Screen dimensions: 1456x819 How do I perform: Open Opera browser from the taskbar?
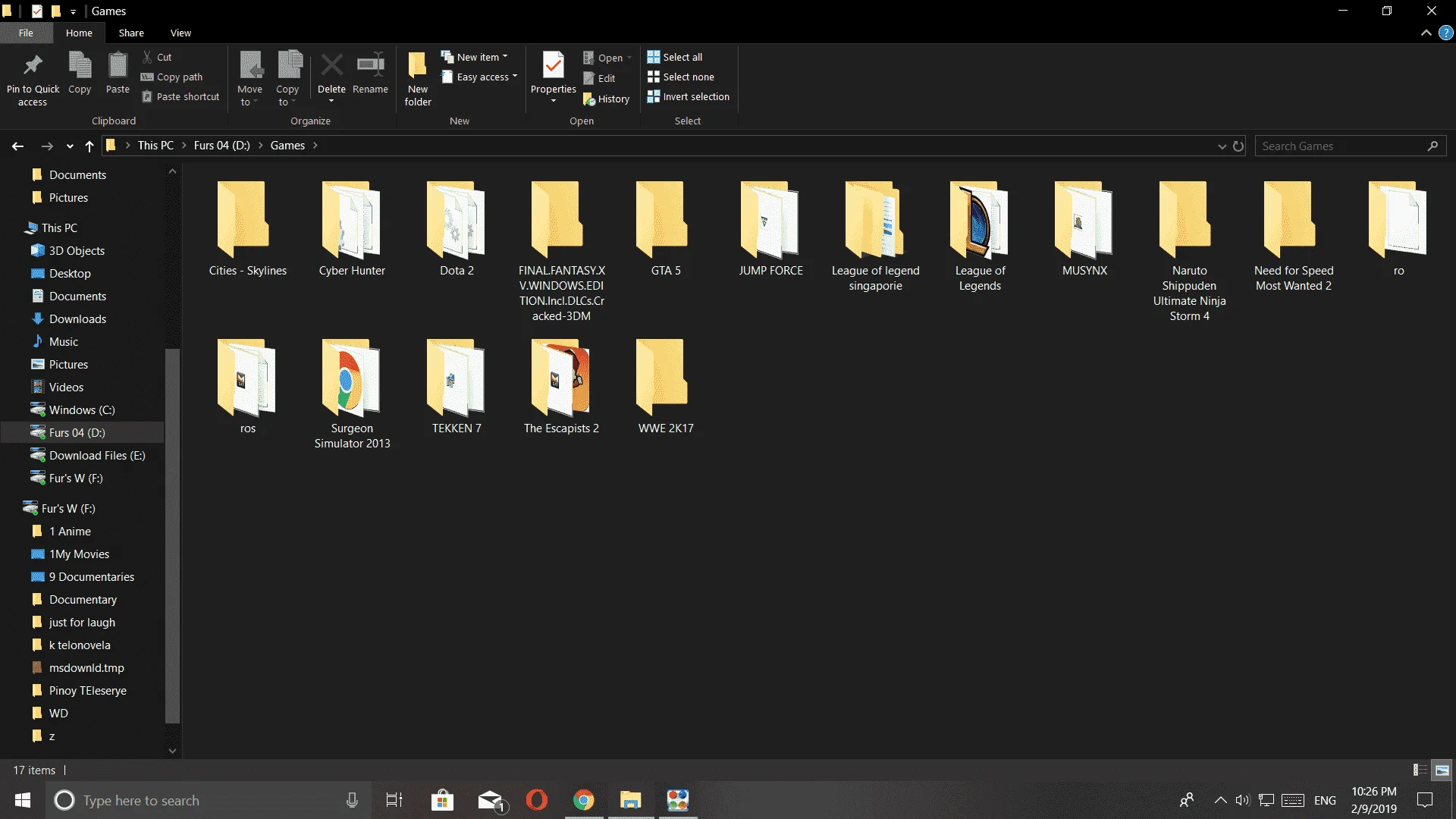pyautogui.click(x=537, y=800)
